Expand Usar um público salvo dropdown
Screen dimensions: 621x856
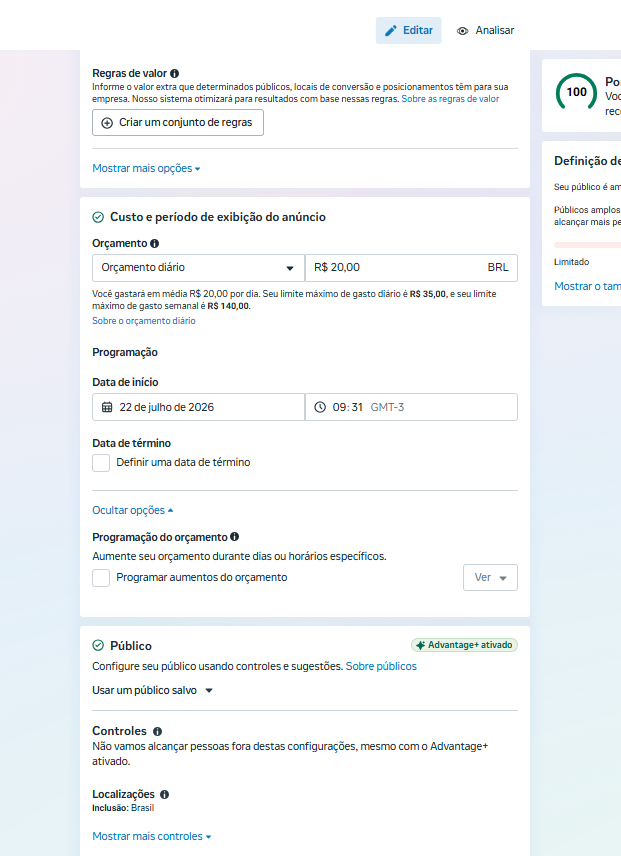(x=152, y=691)
